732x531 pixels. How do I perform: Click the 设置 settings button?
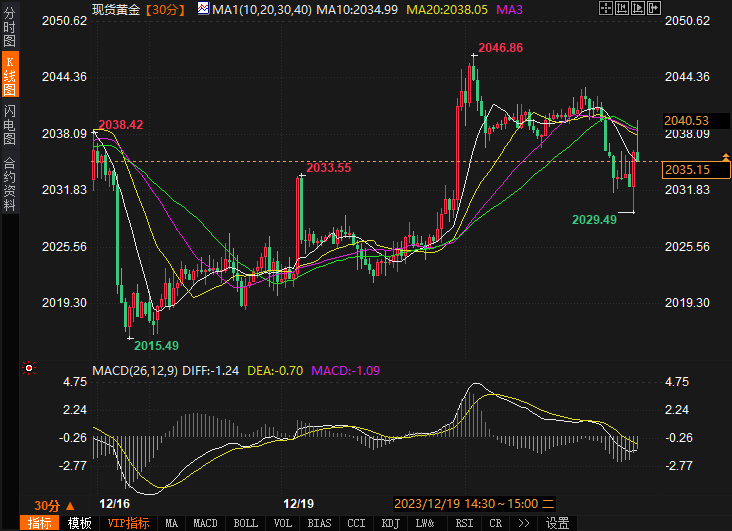557,523
